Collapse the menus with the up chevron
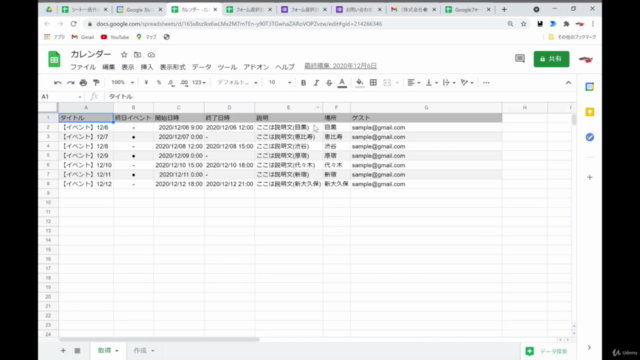Screen dimensions: 640x360 pyautogui.click(x=568, y=82)
